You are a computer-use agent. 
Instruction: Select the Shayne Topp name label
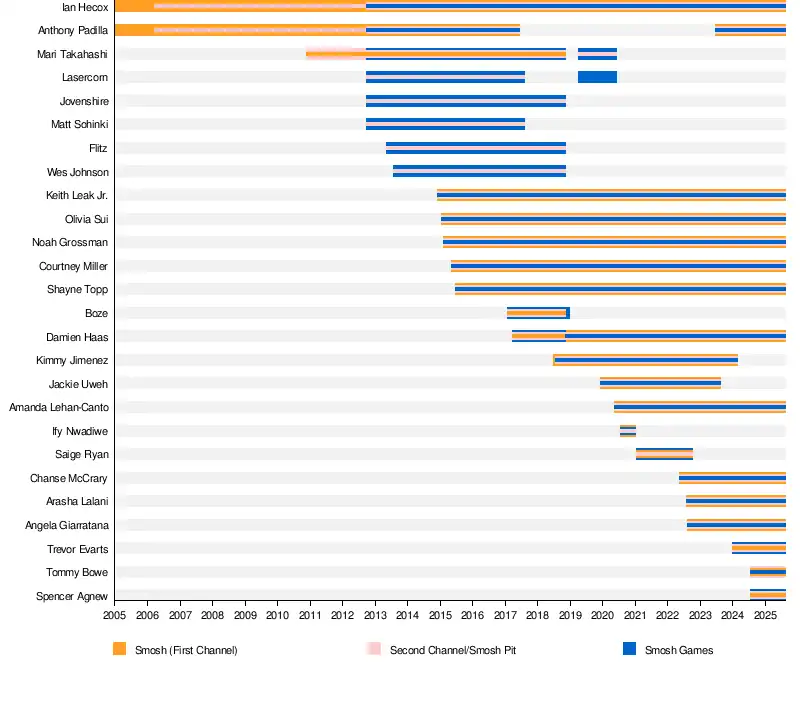[77, 290]
